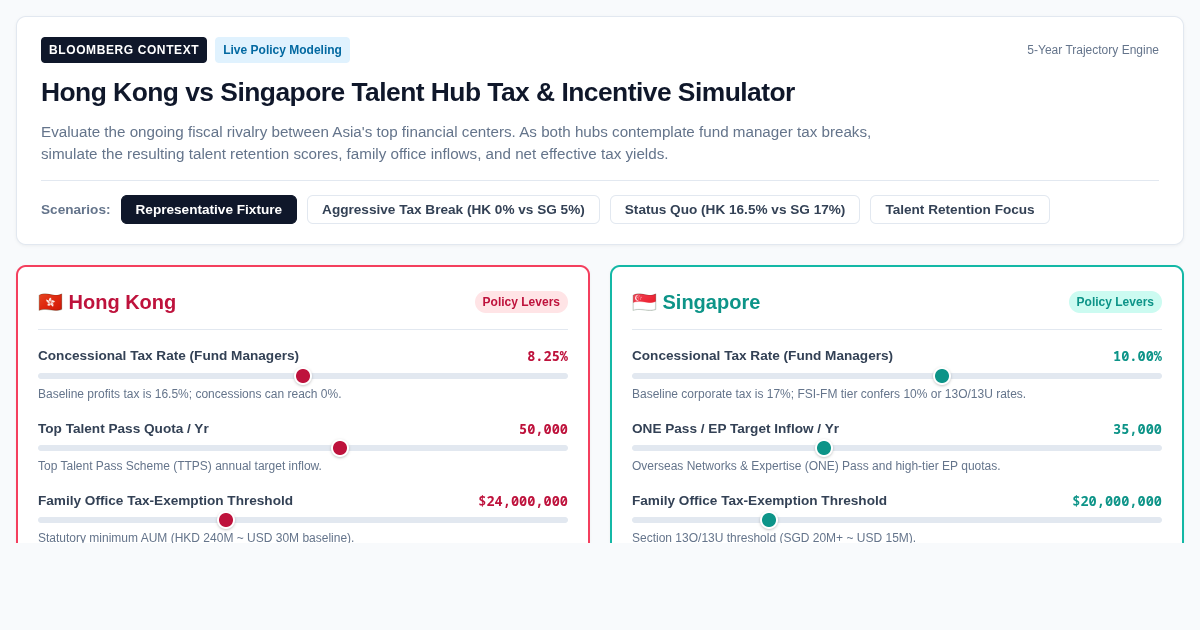Switch to Talent Retention Focus scenario
Image resolution: width=1200 pixels, height=630 pixels.
[960, 210]
